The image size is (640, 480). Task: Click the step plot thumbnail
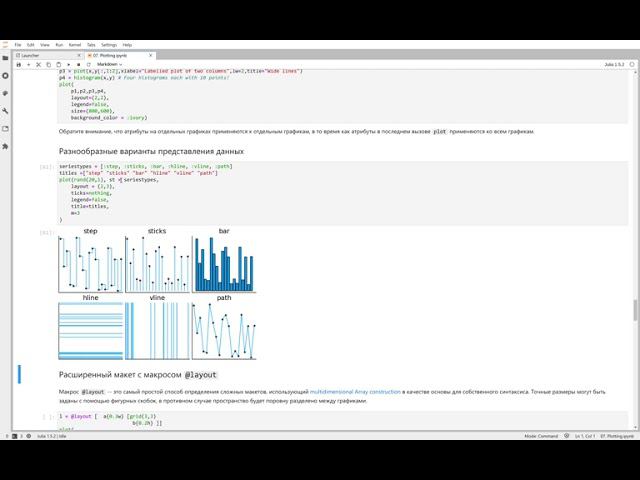(91, 261)
